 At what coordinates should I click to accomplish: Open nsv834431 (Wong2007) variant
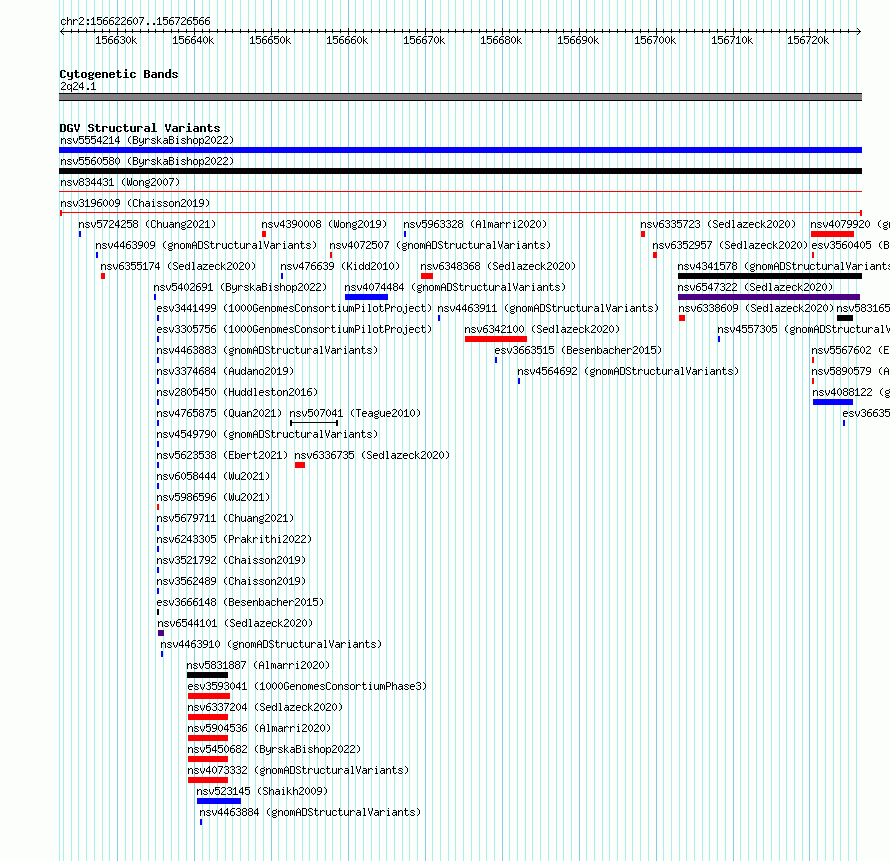[x=120, y=182]
